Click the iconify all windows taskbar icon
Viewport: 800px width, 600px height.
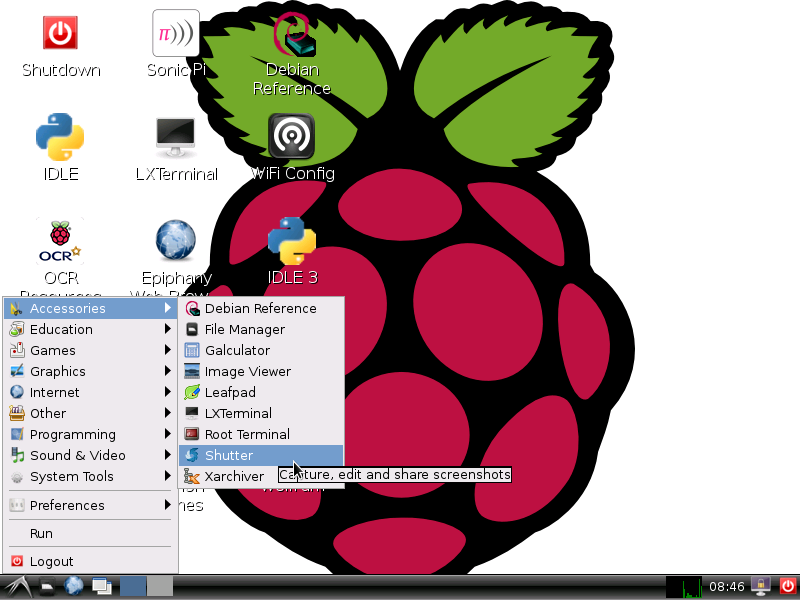coord(102,587)
